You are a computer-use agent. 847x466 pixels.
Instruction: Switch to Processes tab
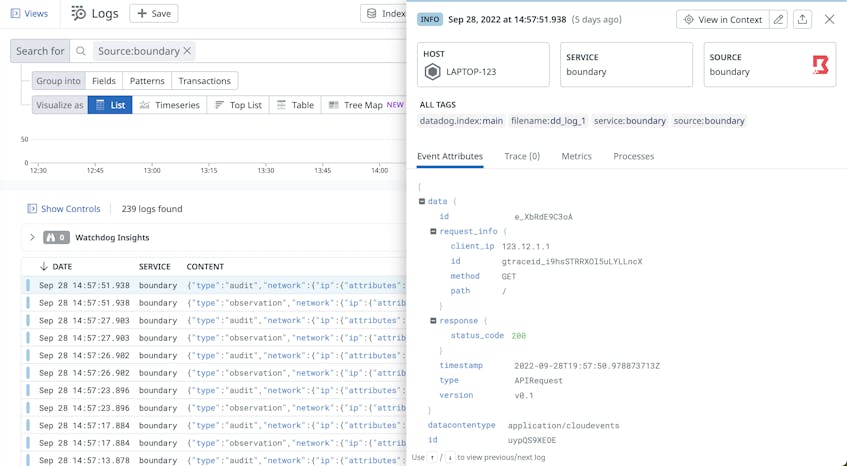pos(634,157)
